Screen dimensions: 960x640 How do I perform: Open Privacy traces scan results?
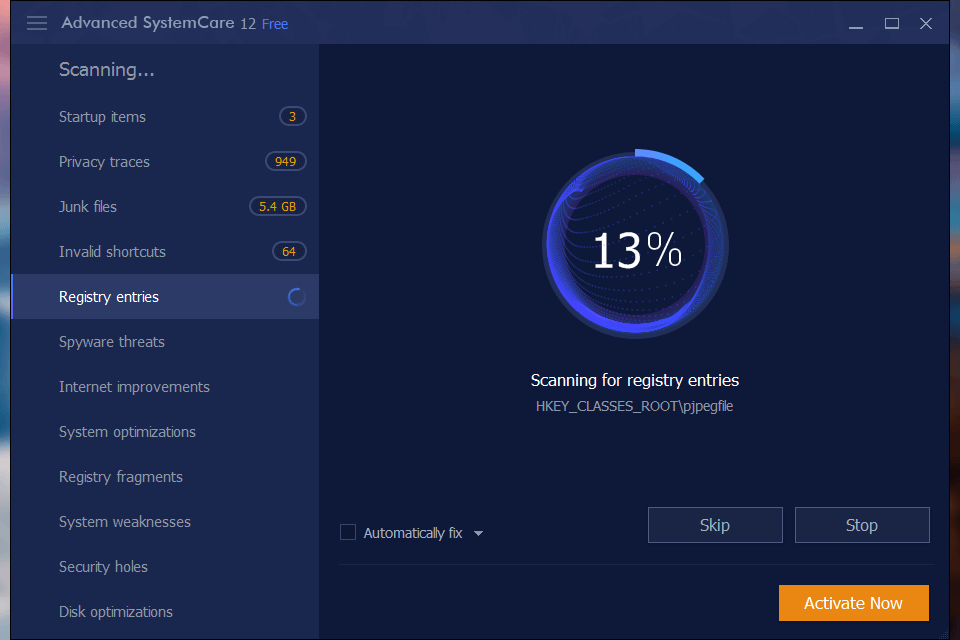click(x=104, y=161)
